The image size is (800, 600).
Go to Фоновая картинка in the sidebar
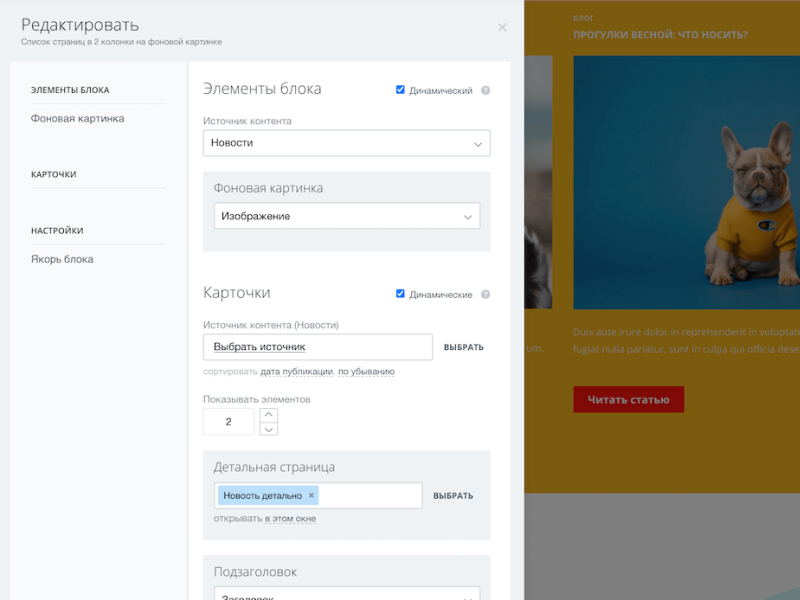[78, 118]
